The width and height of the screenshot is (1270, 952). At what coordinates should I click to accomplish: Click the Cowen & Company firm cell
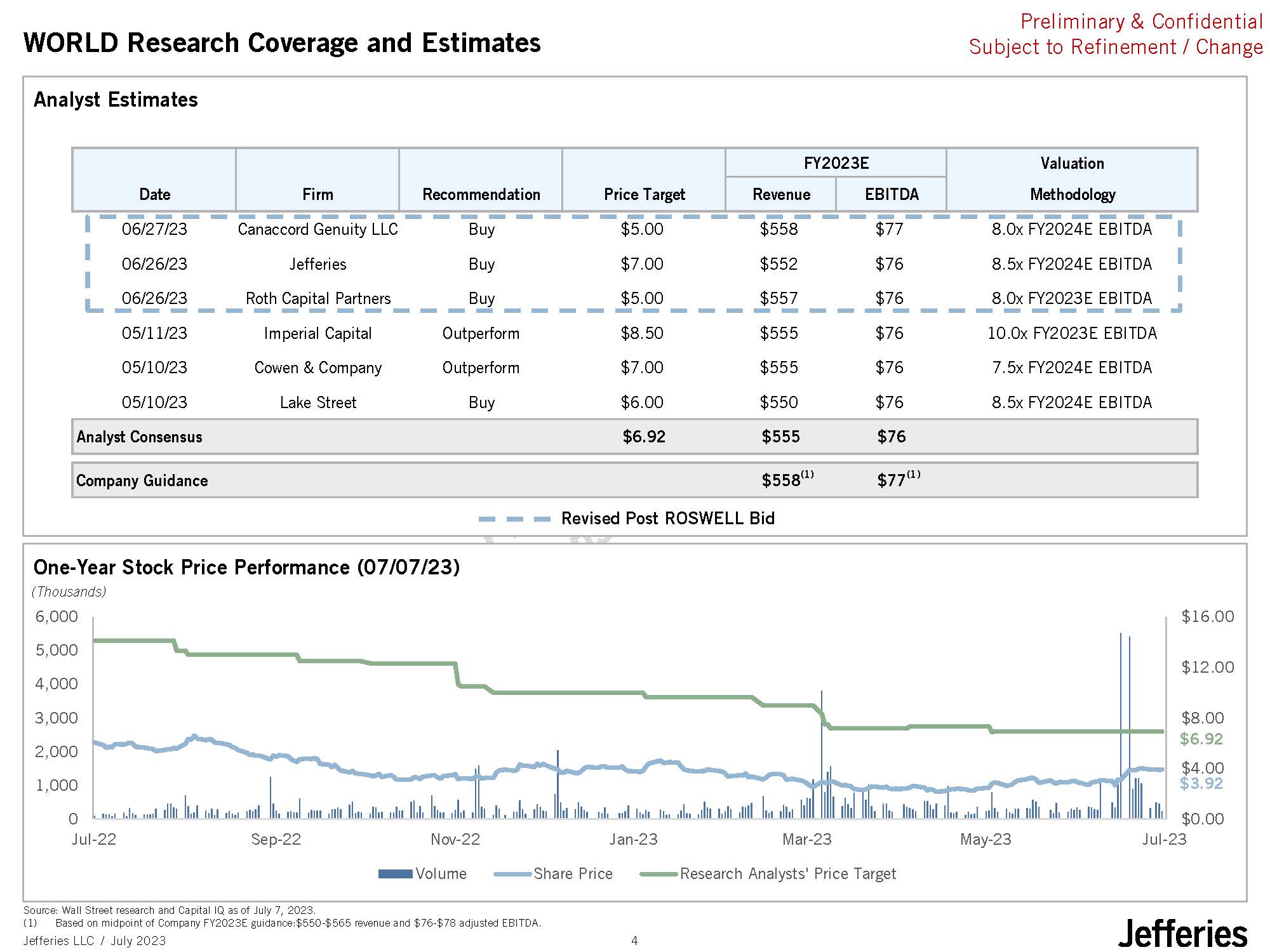point(318,368)
